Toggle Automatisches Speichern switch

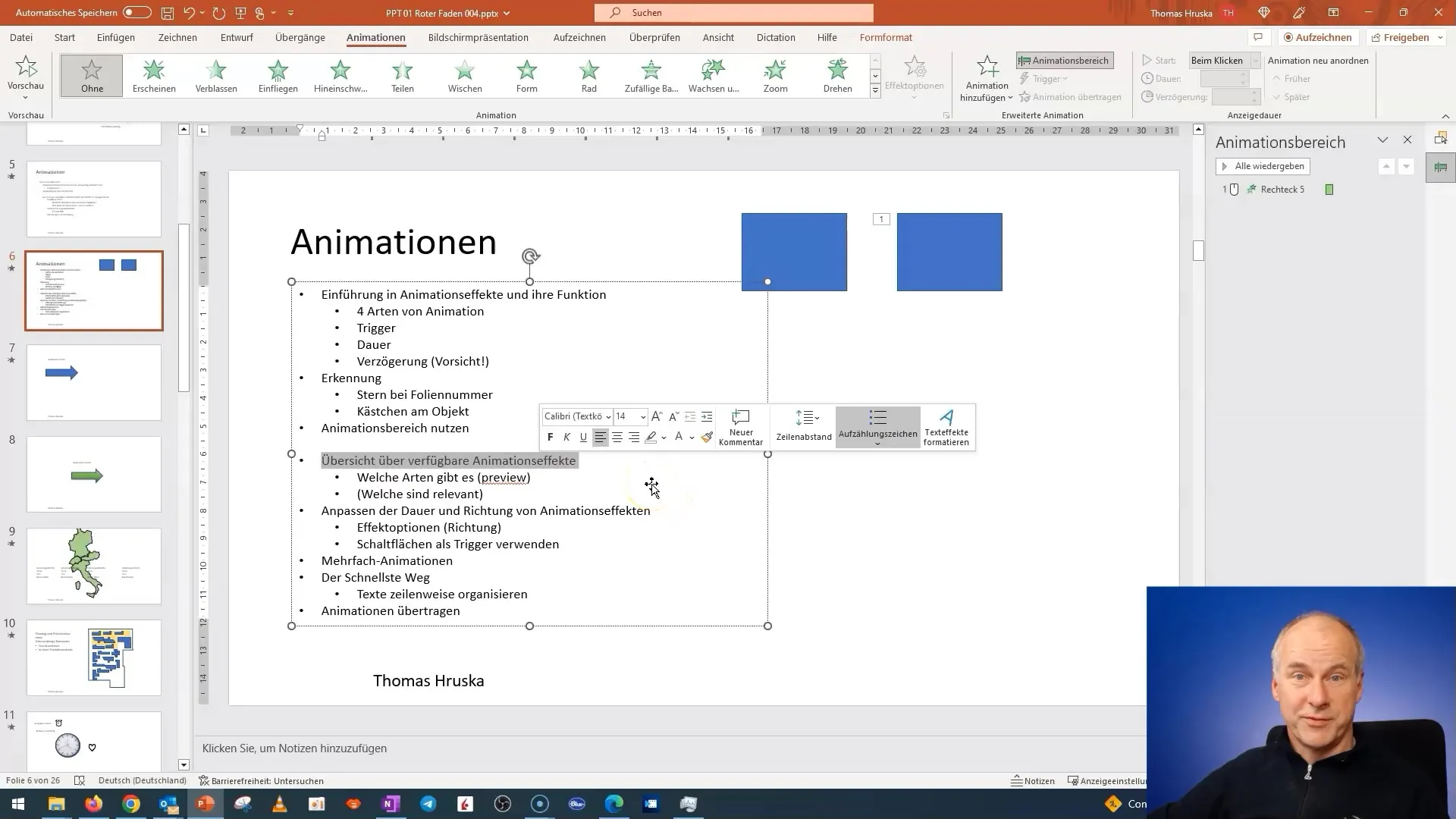tap(137, 13)
